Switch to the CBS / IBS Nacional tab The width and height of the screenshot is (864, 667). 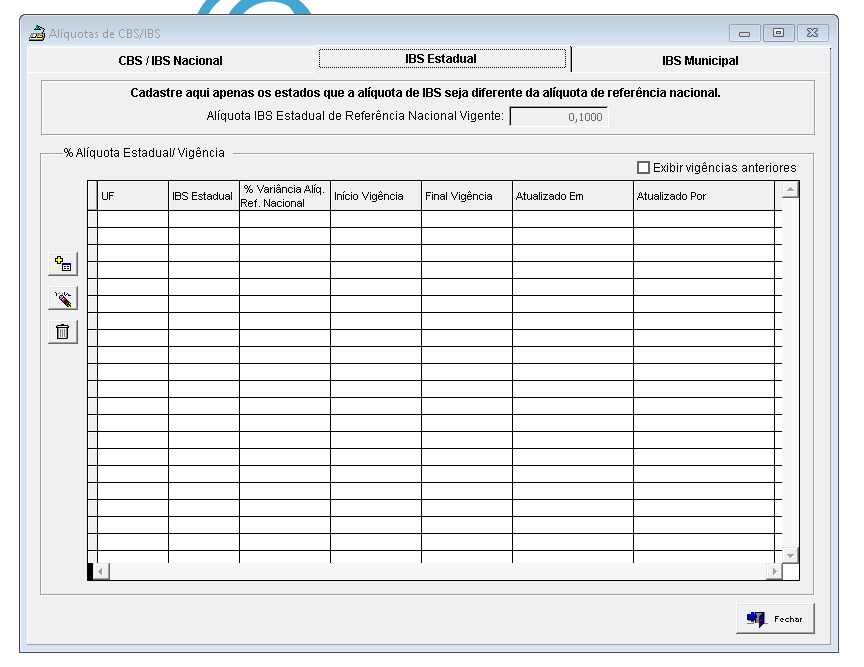tap(170, 61)
